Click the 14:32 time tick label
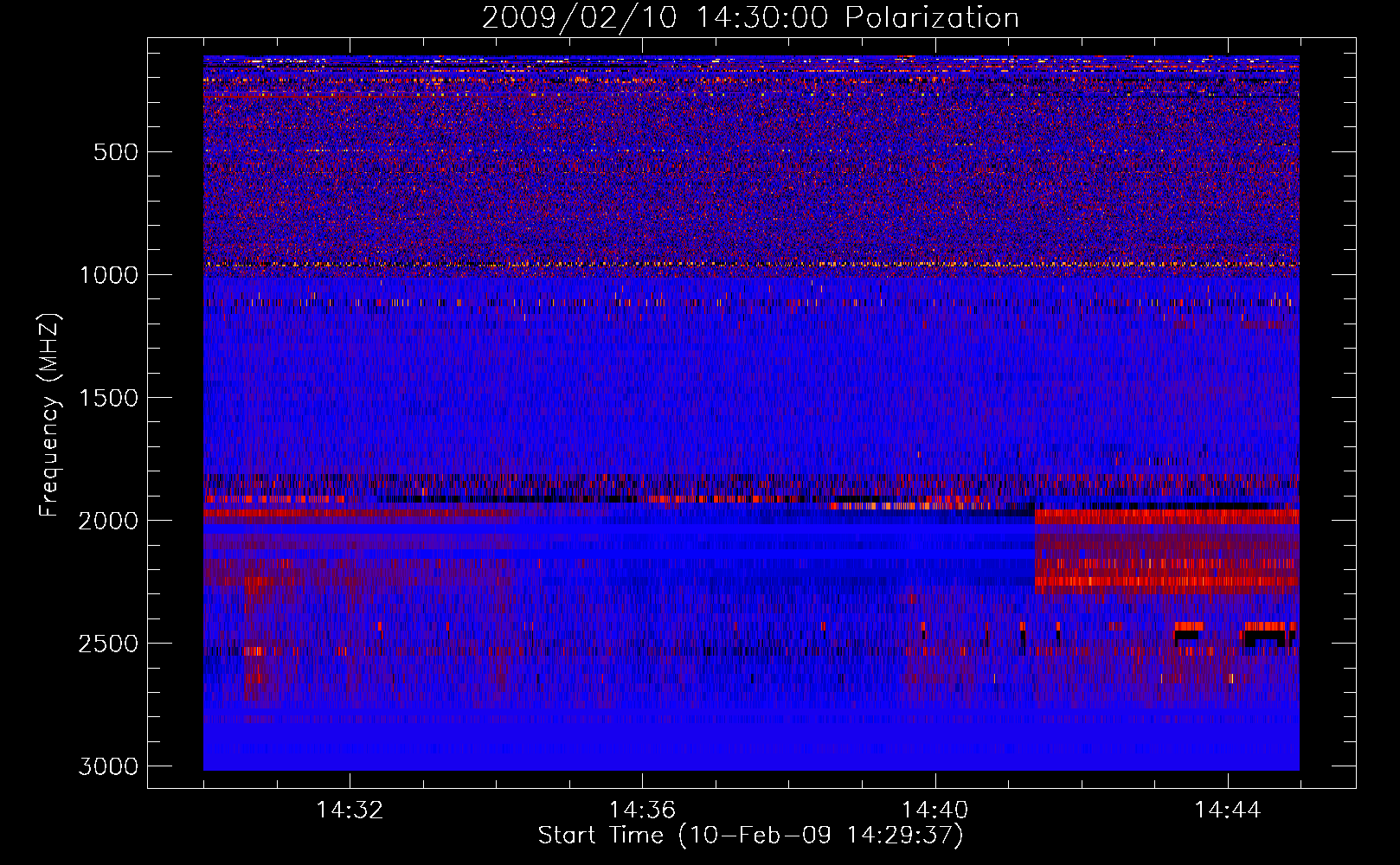Screen dimensions: 1400x865 click(x=350, y=811)
